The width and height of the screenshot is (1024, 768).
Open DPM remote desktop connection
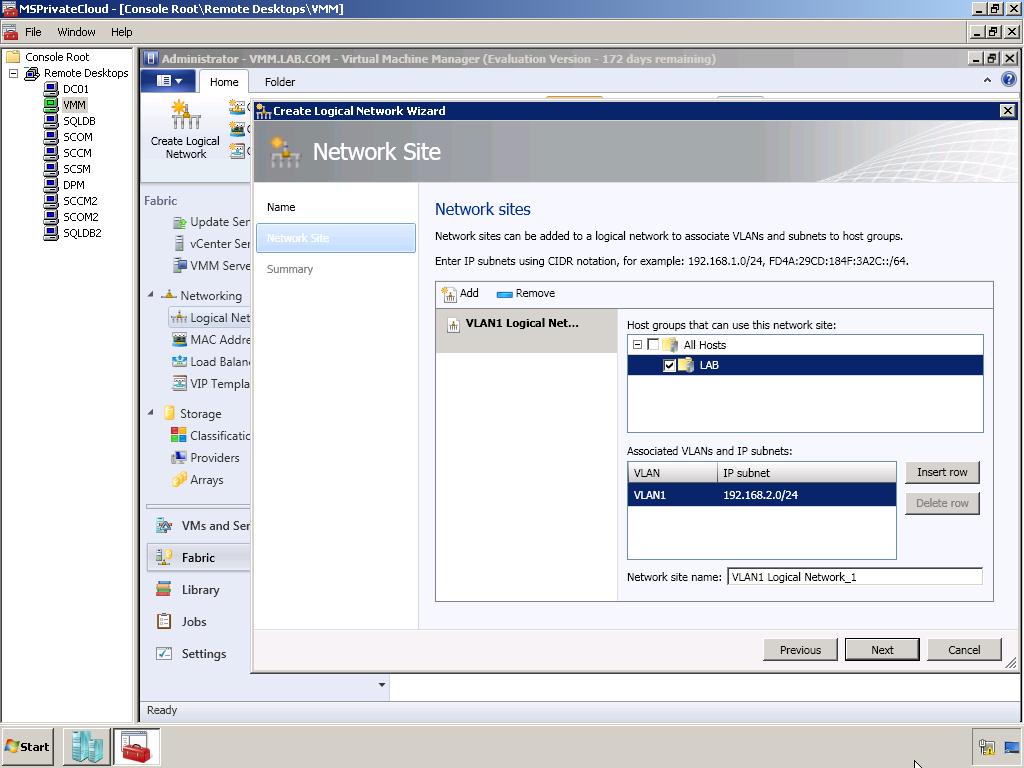pyautogui.click(x=73, y=185)
